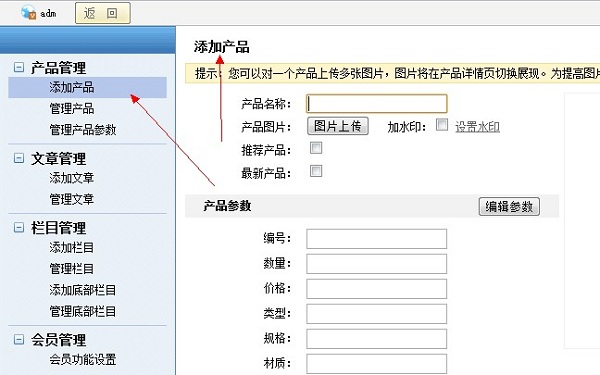Click the yellow 提示 hint text
Viewport: 600px width, 375px height.
point(397,73)
